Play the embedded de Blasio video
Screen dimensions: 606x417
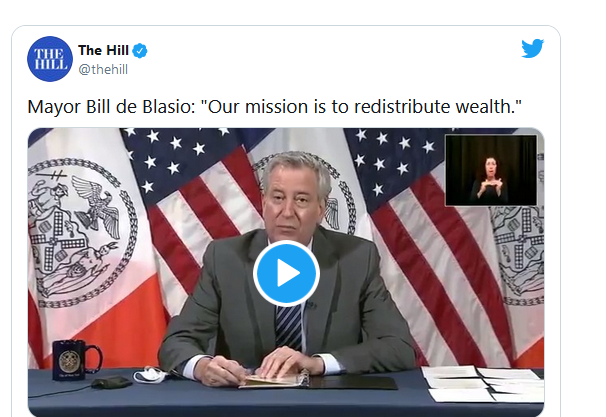tap(286, 273)
